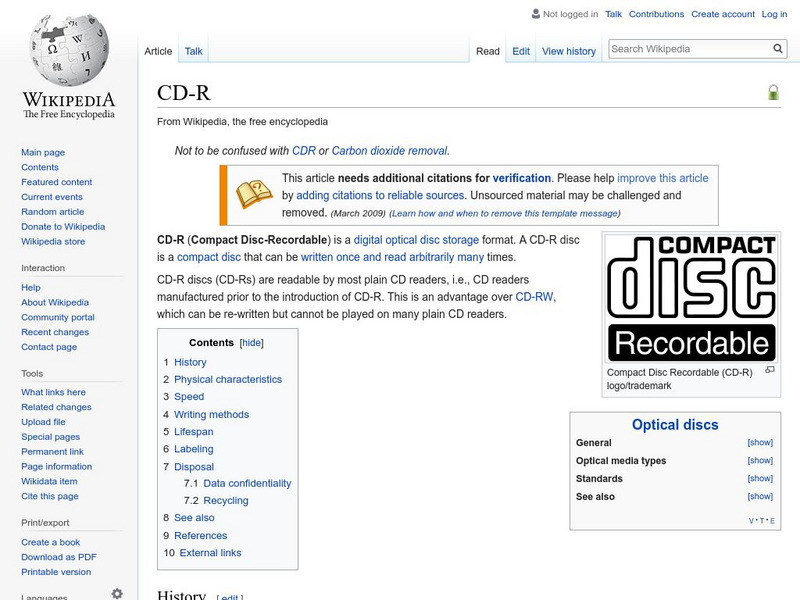
Task: Expand Optical media types section
Action: [x=760, y=460]
